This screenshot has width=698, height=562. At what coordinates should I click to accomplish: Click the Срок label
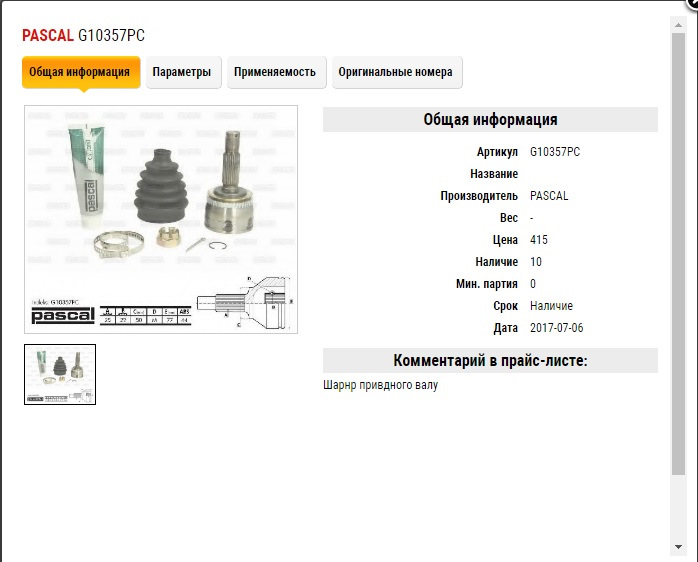[506, 306]
